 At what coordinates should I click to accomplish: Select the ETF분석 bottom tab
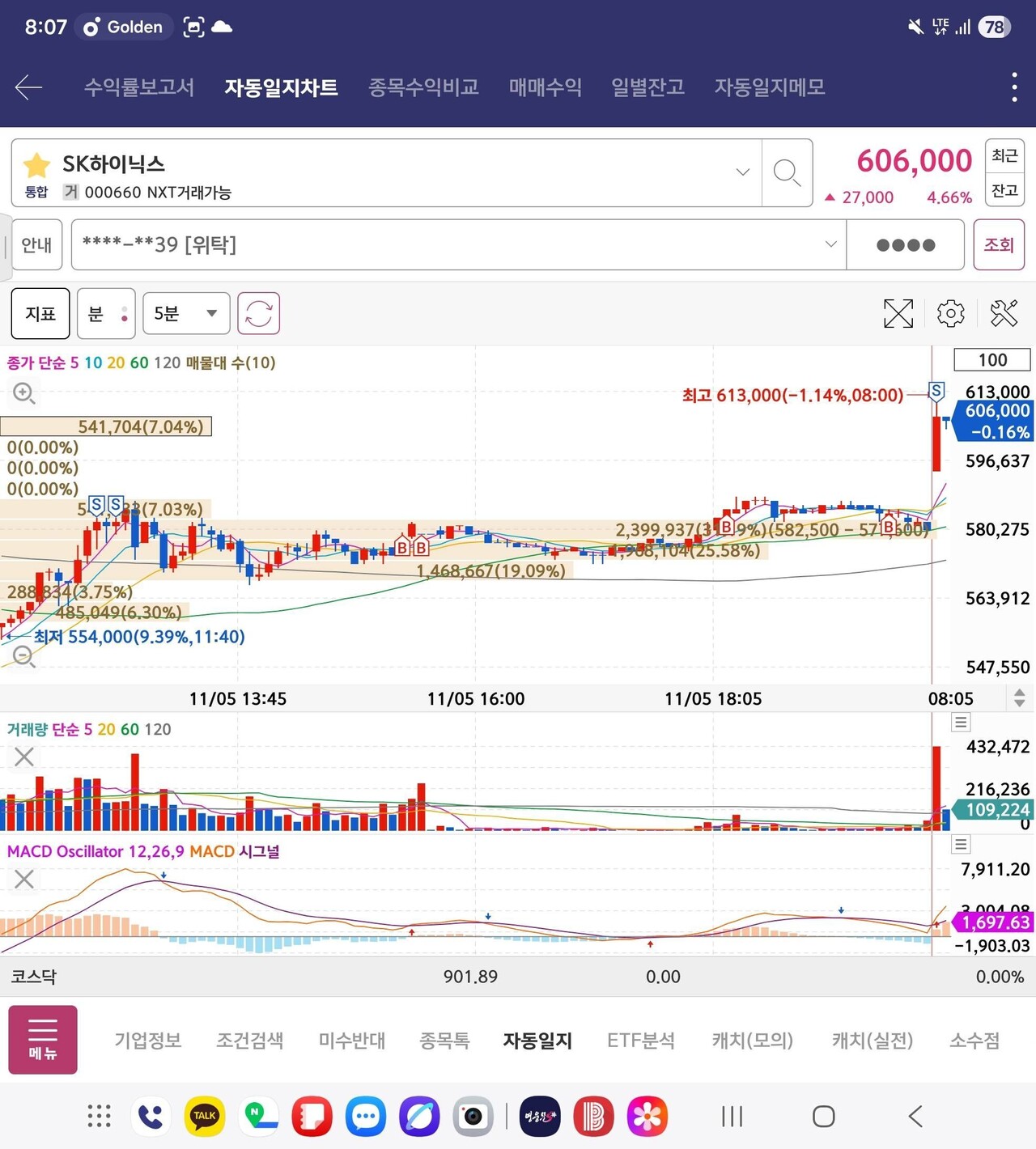[640, 1041]
